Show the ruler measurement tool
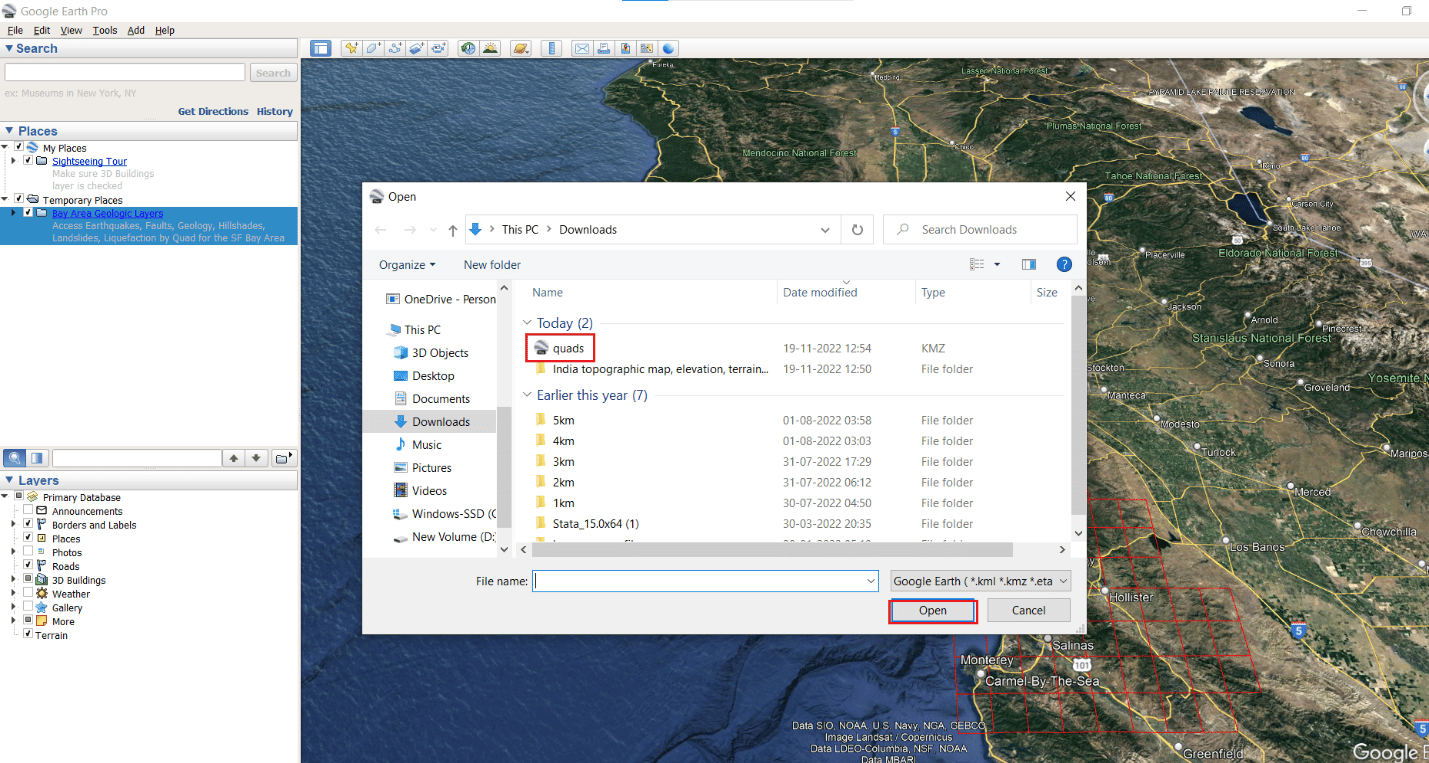The width and height of the screenshot is (1429, 763). [552, 48]
